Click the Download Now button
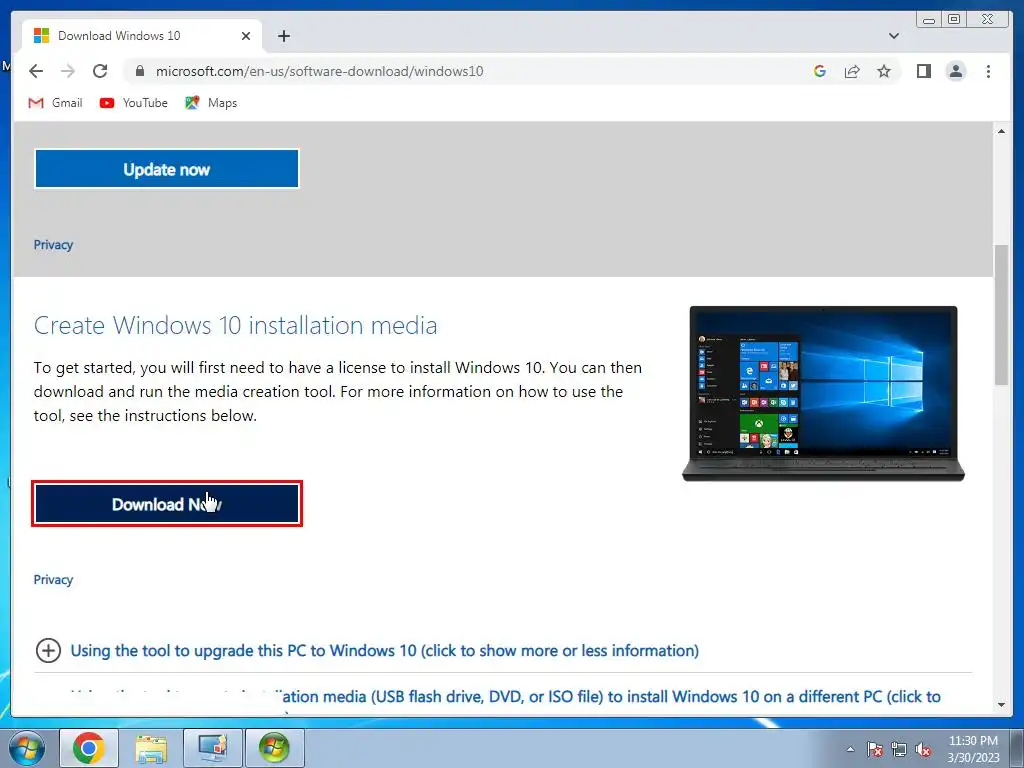 click(x=167, y=504)
